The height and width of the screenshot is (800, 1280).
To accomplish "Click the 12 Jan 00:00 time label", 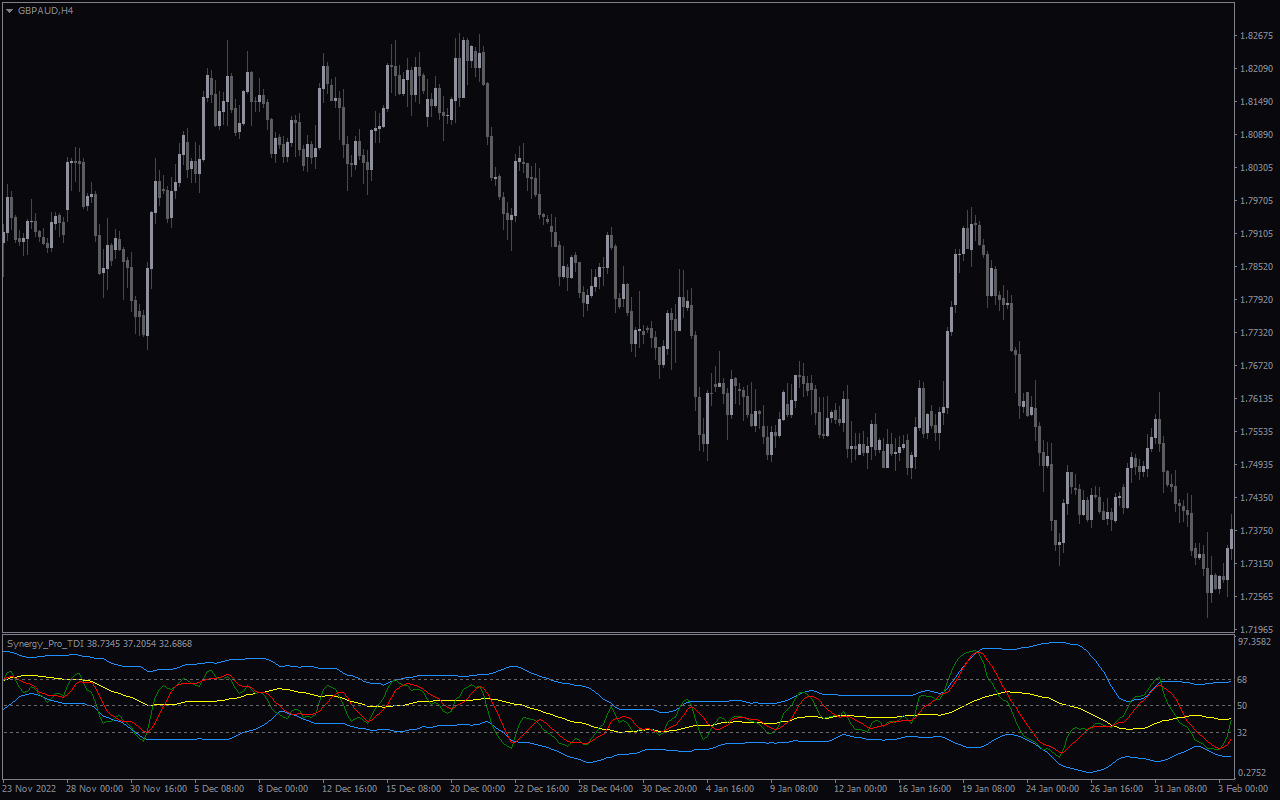I will [861, 789].
